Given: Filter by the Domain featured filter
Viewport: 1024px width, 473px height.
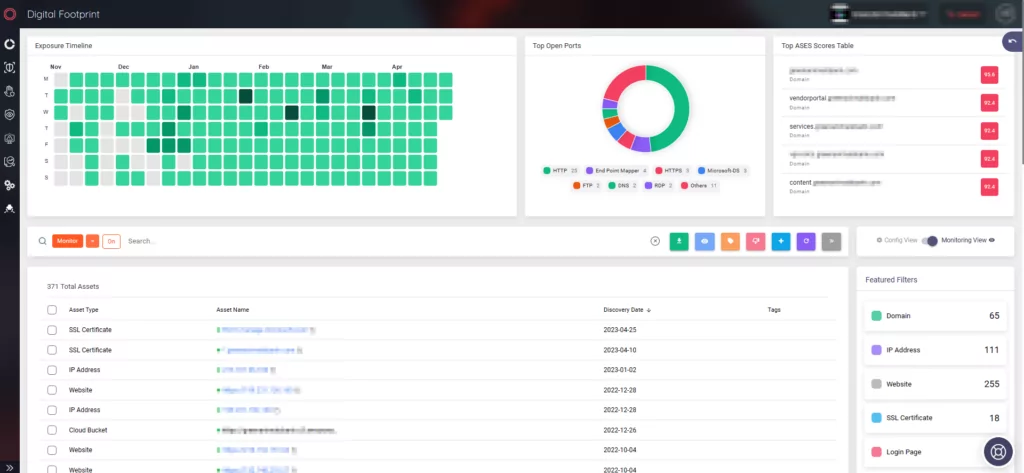Looking at the screenshot, I should click(935, 316).
